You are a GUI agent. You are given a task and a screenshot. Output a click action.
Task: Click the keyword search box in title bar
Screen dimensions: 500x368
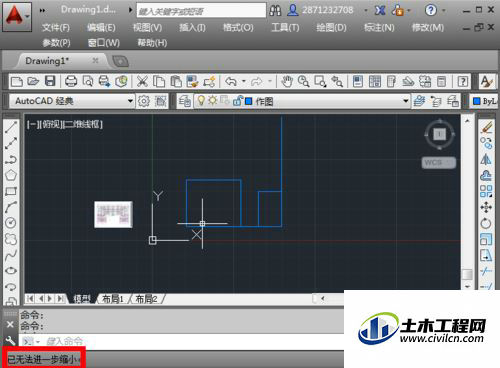[201, 11]
